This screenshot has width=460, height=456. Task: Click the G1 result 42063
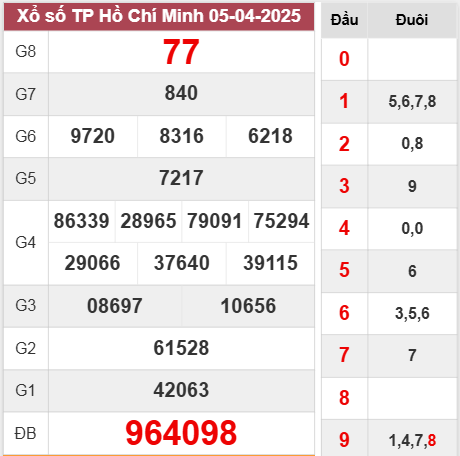[x=181, y=390]
